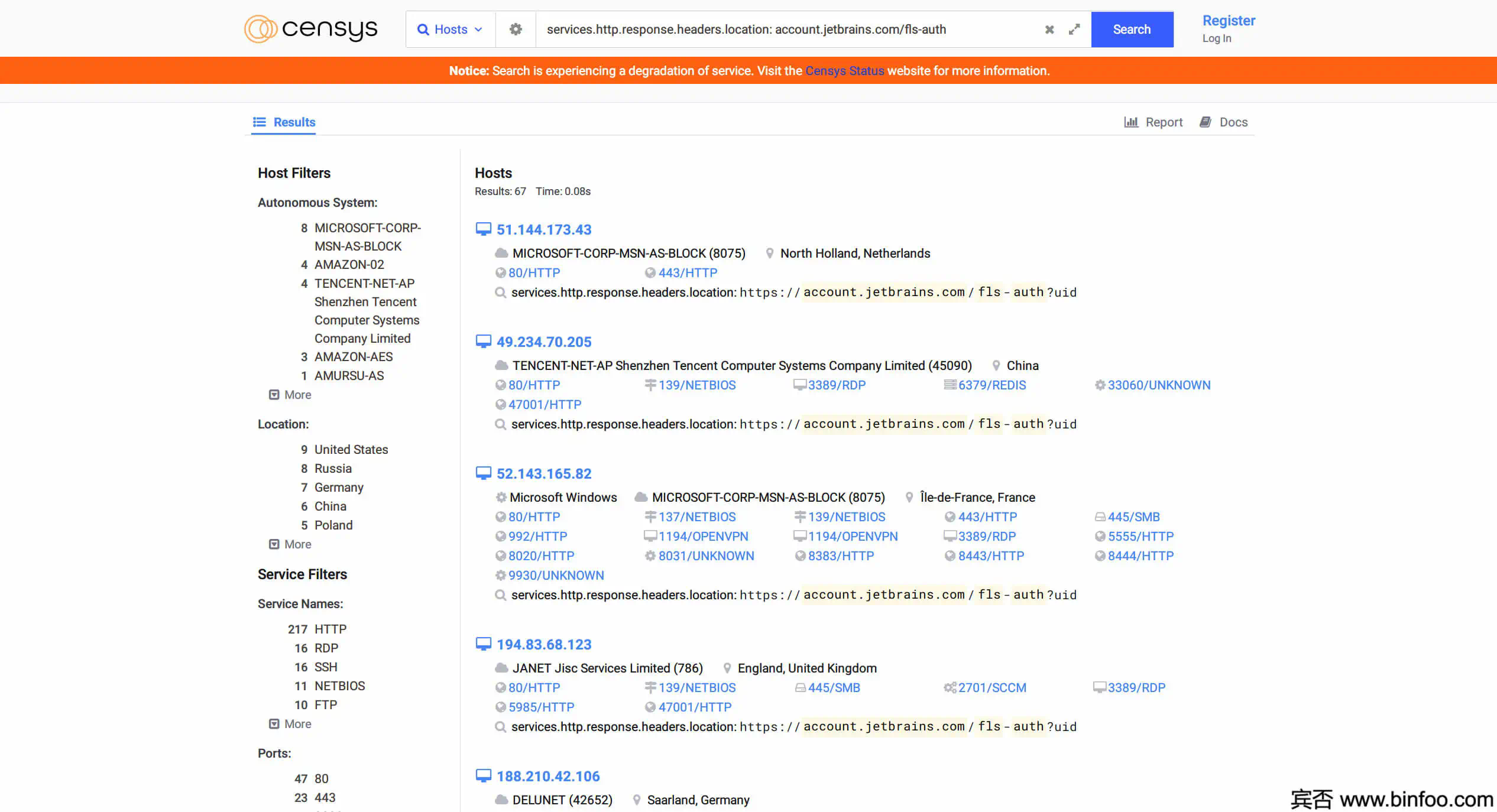The width and height of the screenshot is (1497, 812).
Task: Filter service name by SSH
Action: 326,667
